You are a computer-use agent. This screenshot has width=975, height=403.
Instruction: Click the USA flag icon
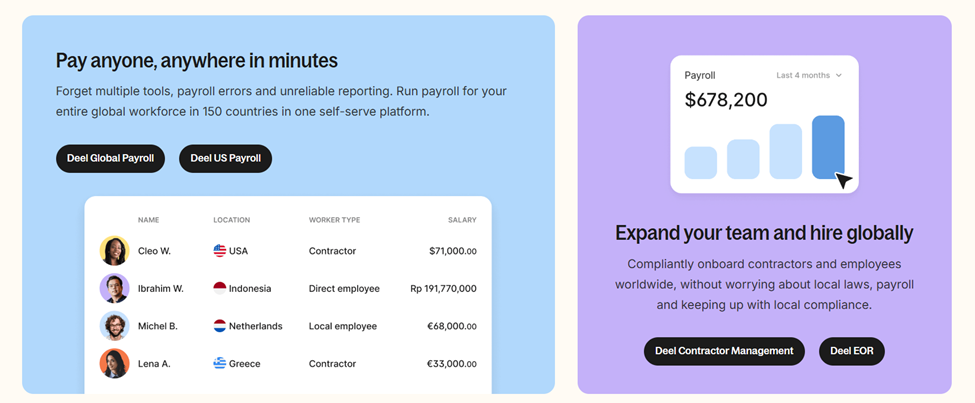pos(219,251)
